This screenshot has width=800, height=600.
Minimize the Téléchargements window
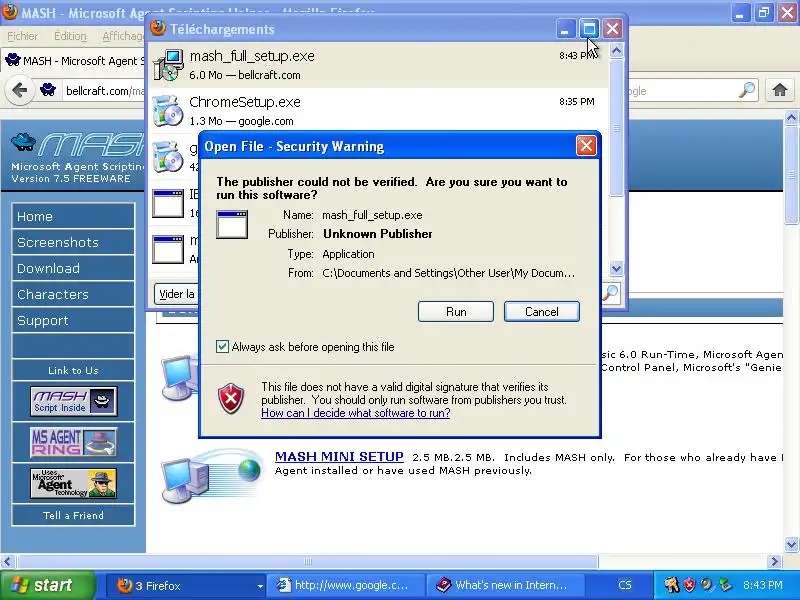tap(565, 29)
